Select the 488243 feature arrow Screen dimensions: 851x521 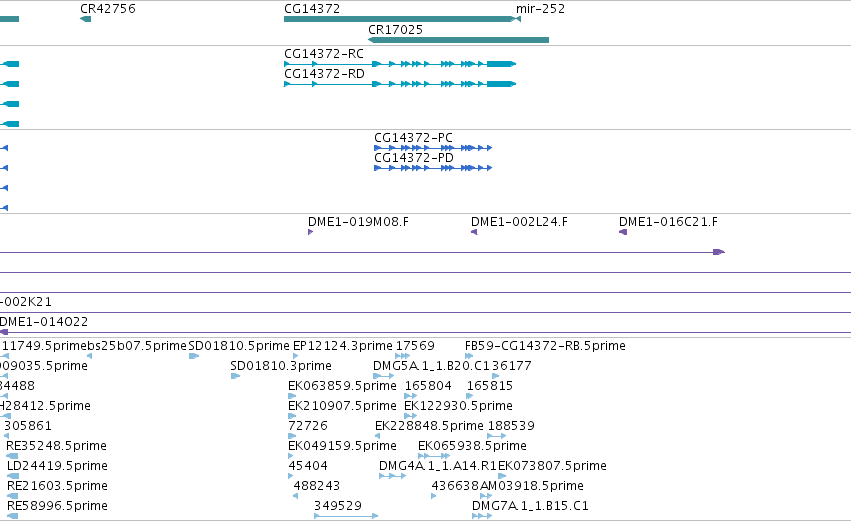(x=295, y=496)
